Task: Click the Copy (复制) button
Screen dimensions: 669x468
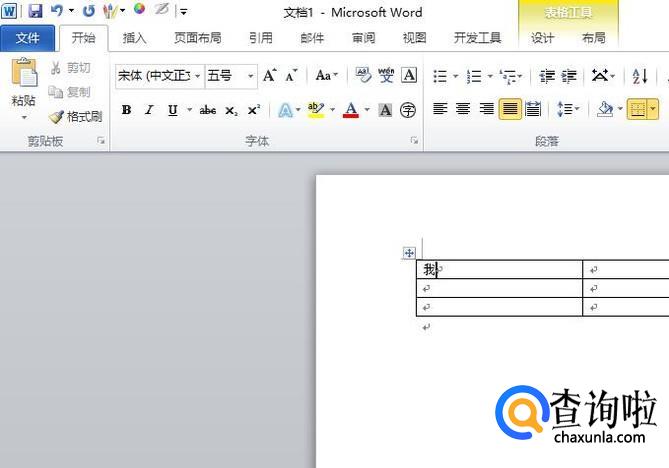Action: pyautogui.click(x=70, y=92)
